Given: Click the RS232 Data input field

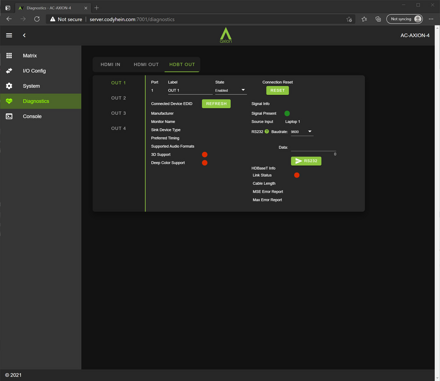Looking at the screenshot, I should pos(313,147).
